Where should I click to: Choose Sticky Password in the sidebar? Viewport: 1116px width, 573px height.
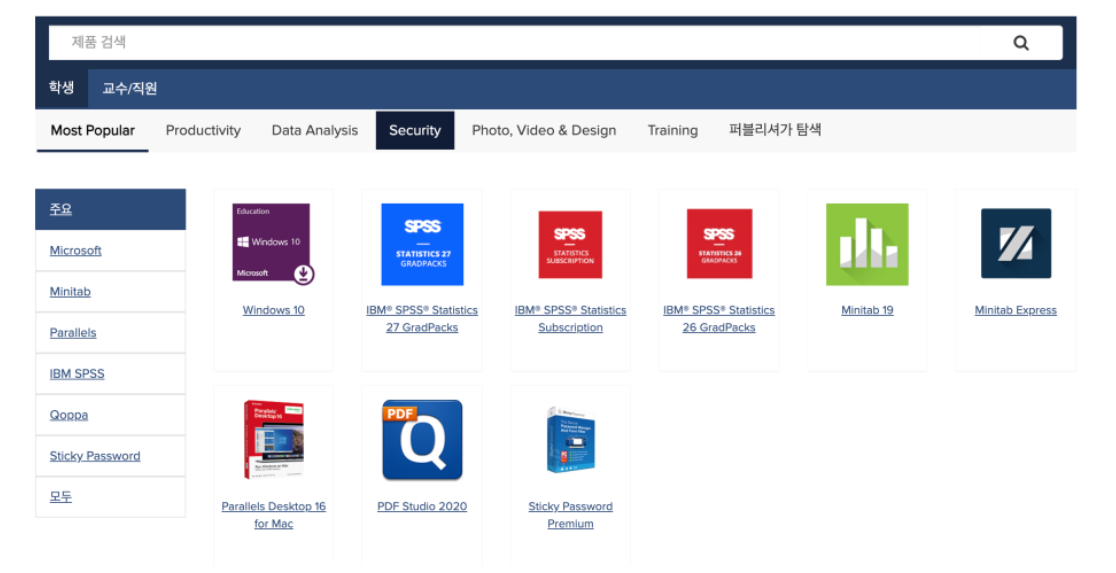pyautogui.click(x=110, y=456)
